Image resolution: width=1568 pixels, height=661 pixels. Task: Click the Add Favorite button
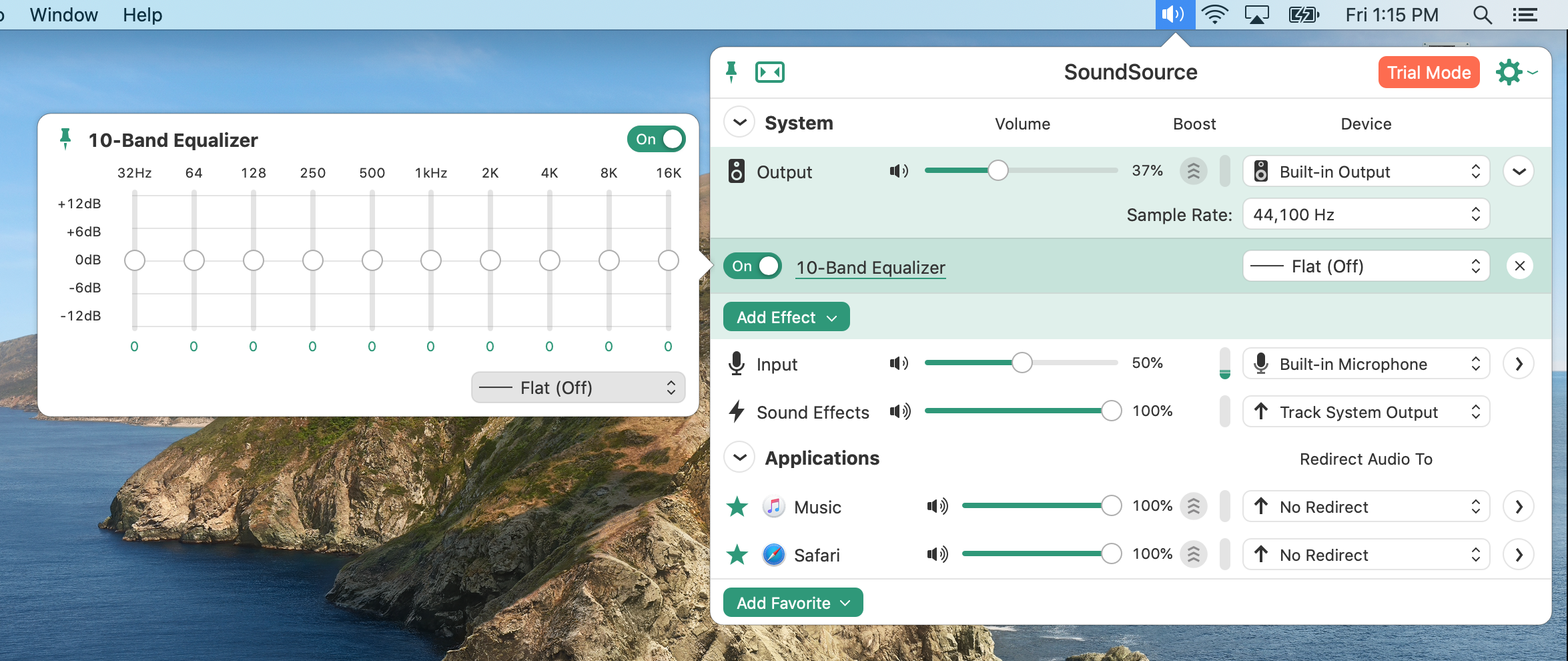(x=793, y=602)
